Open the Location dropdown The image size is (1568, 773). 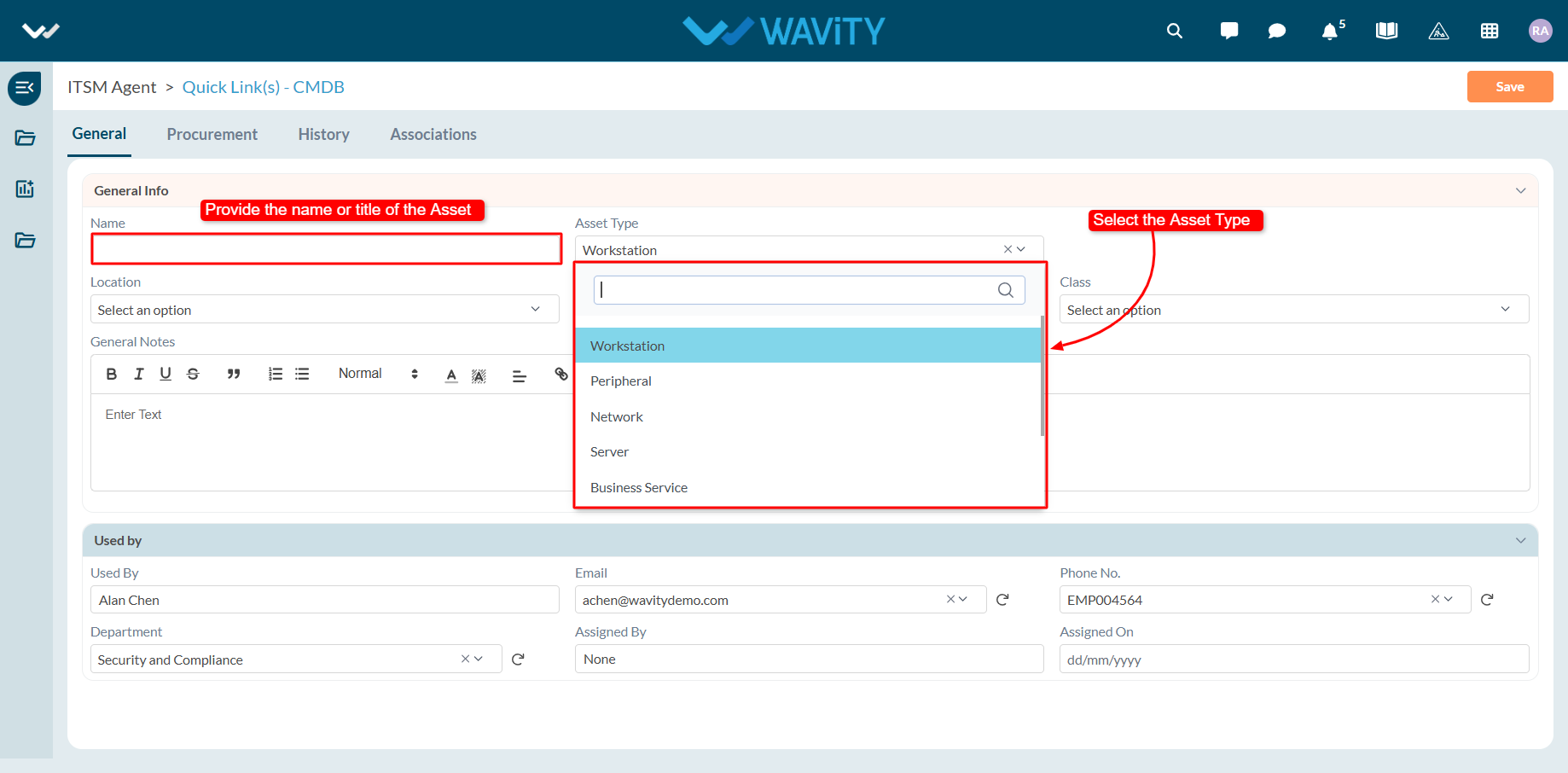(324, 309)
